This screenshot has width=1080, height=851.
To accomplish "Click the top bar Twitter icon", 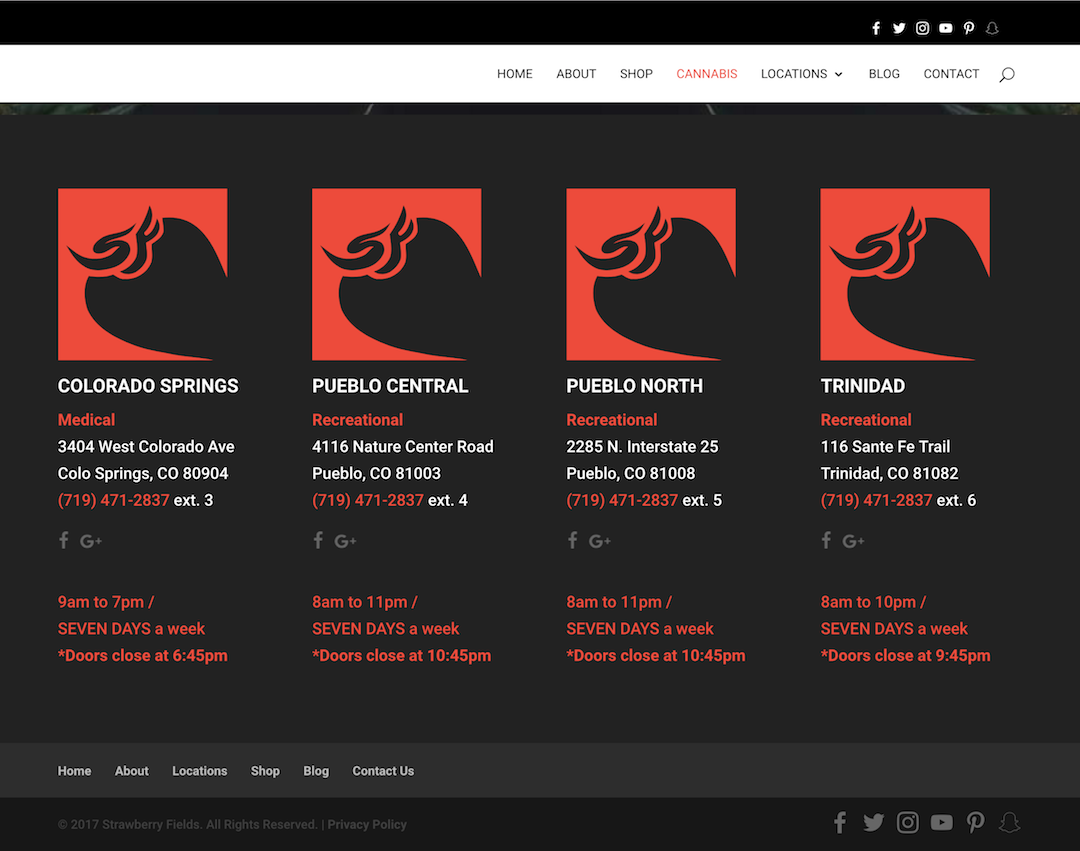I will 899,28.
